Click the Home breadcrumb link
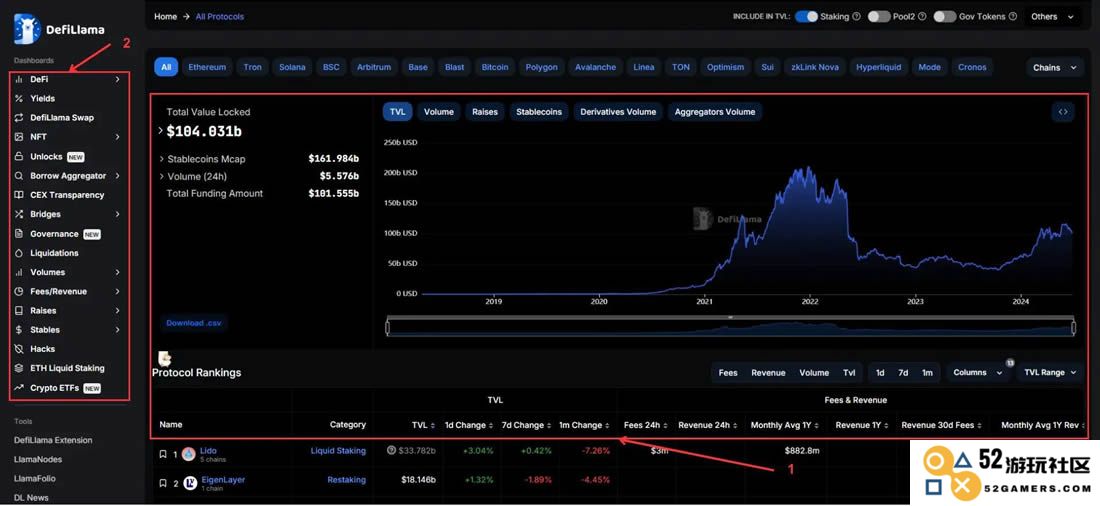Screen dimensions: 1100x506 point(166,17)
